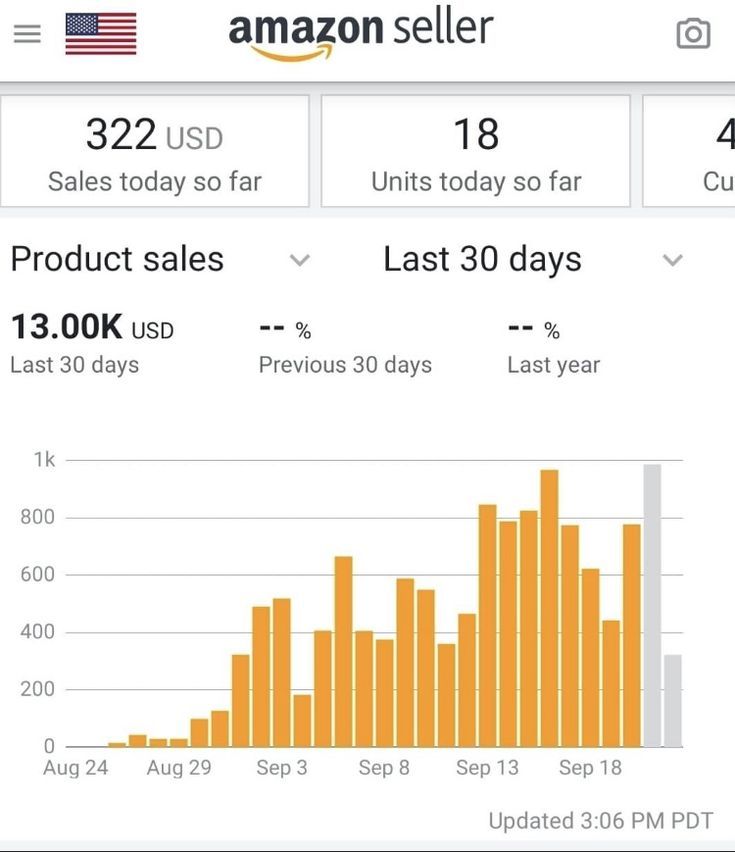Tap the partially visible third metrics card
Image resolution: width=735 pixels, height=852 pixels.
694,152
